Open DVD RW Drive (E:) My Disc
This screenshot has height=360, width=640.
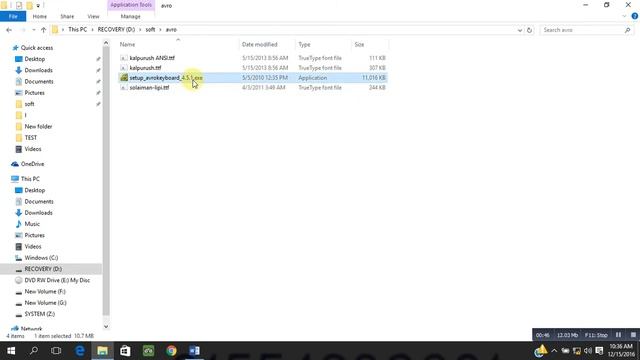tap(57, 280)
